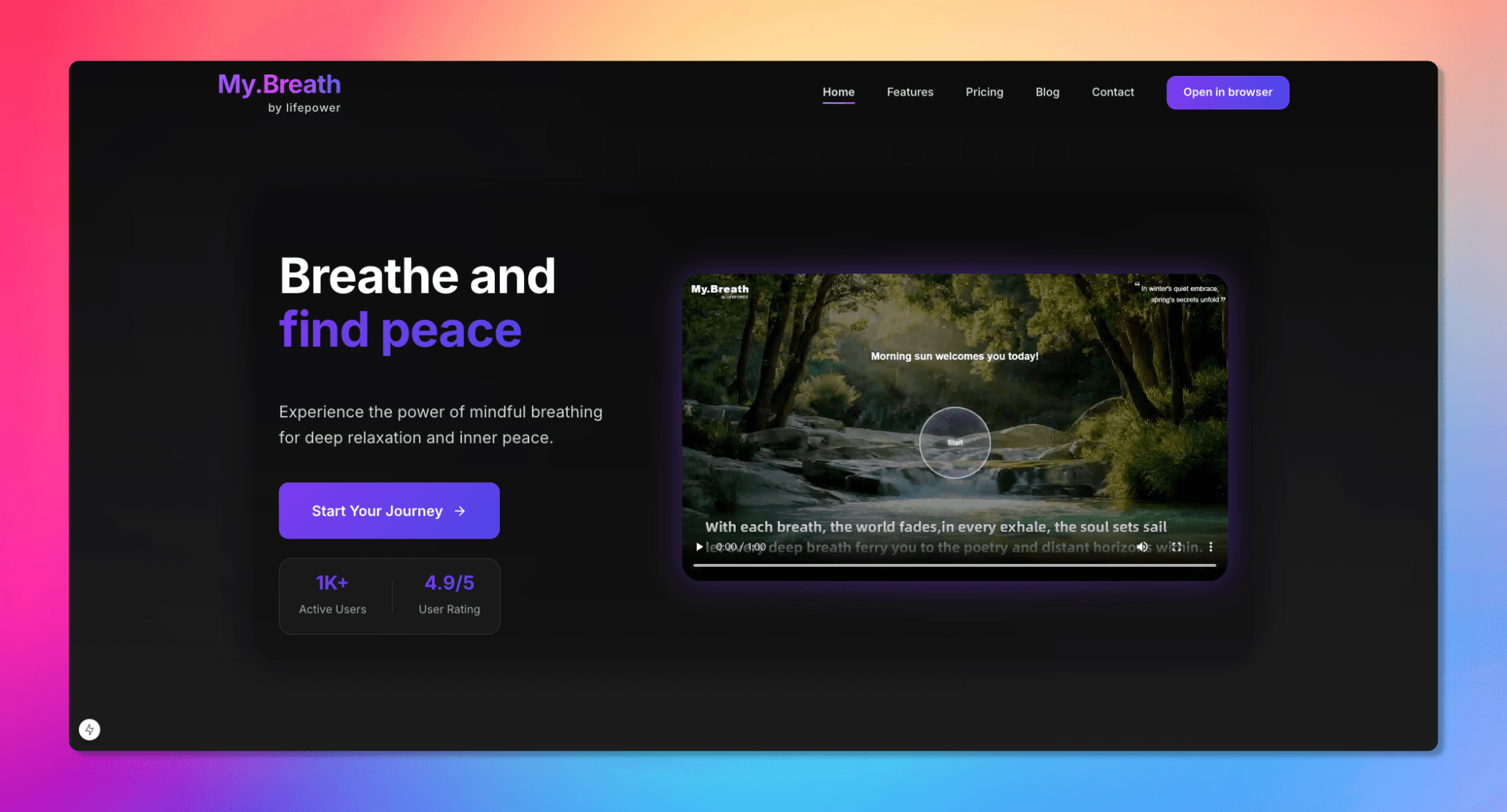
Task: Click the by lifepower subtitle text
Action: pyautogui.click(x=304, y=108)
